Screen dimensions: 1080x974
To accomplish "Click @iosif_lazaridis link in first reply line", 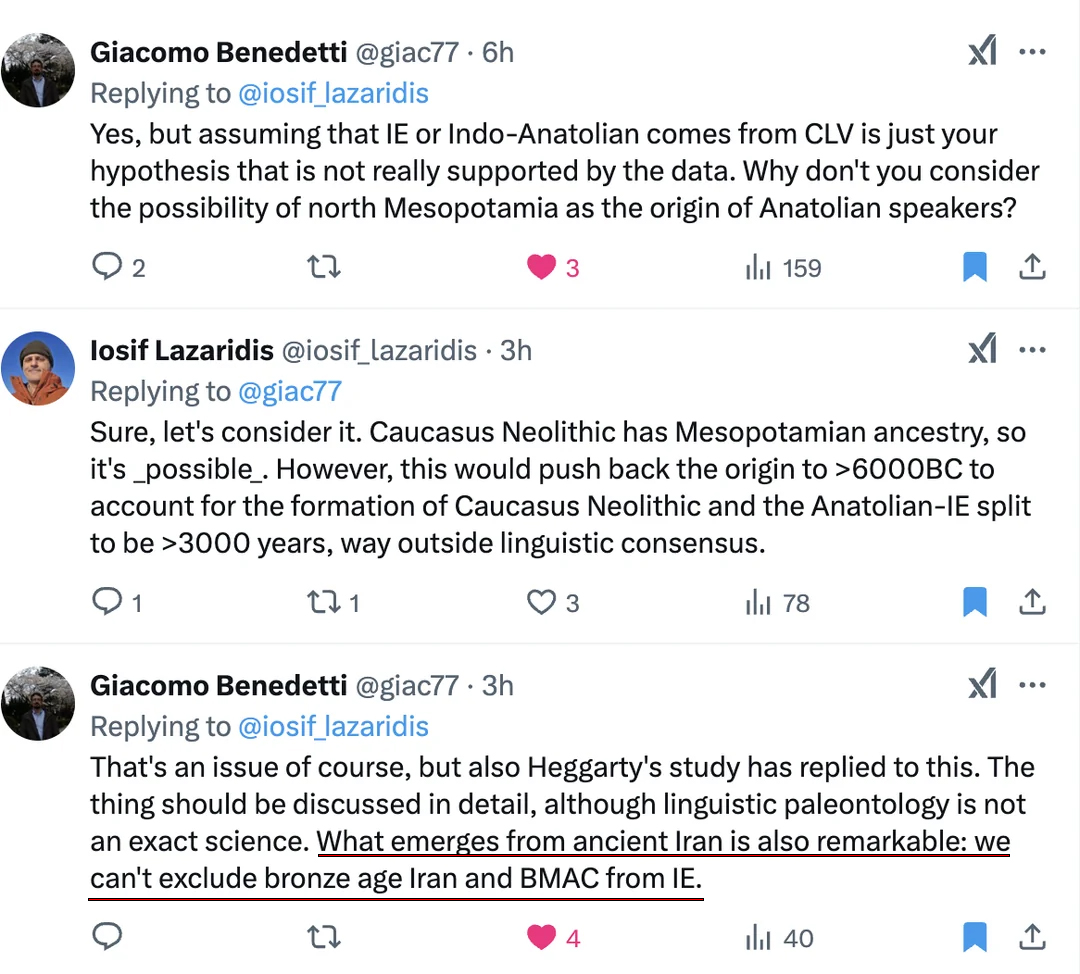I will 333,94.
